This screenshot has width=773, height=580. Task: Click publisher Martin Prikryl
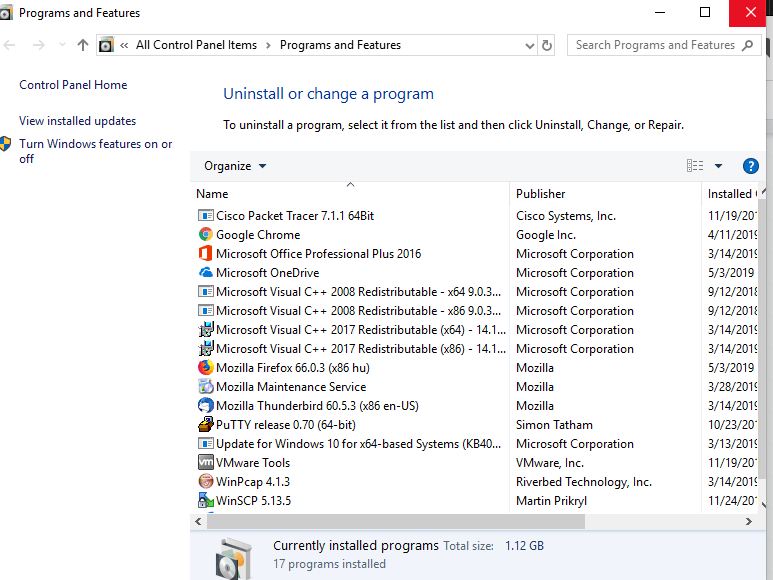[551, 501]
